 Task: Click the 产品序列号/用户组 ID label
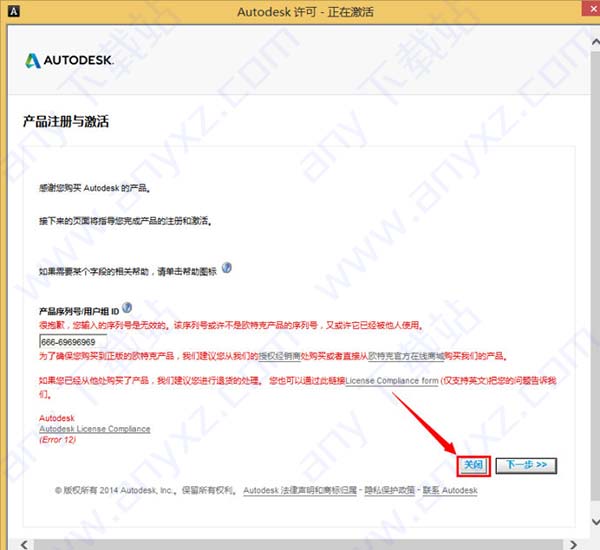(x=79, y=311)
